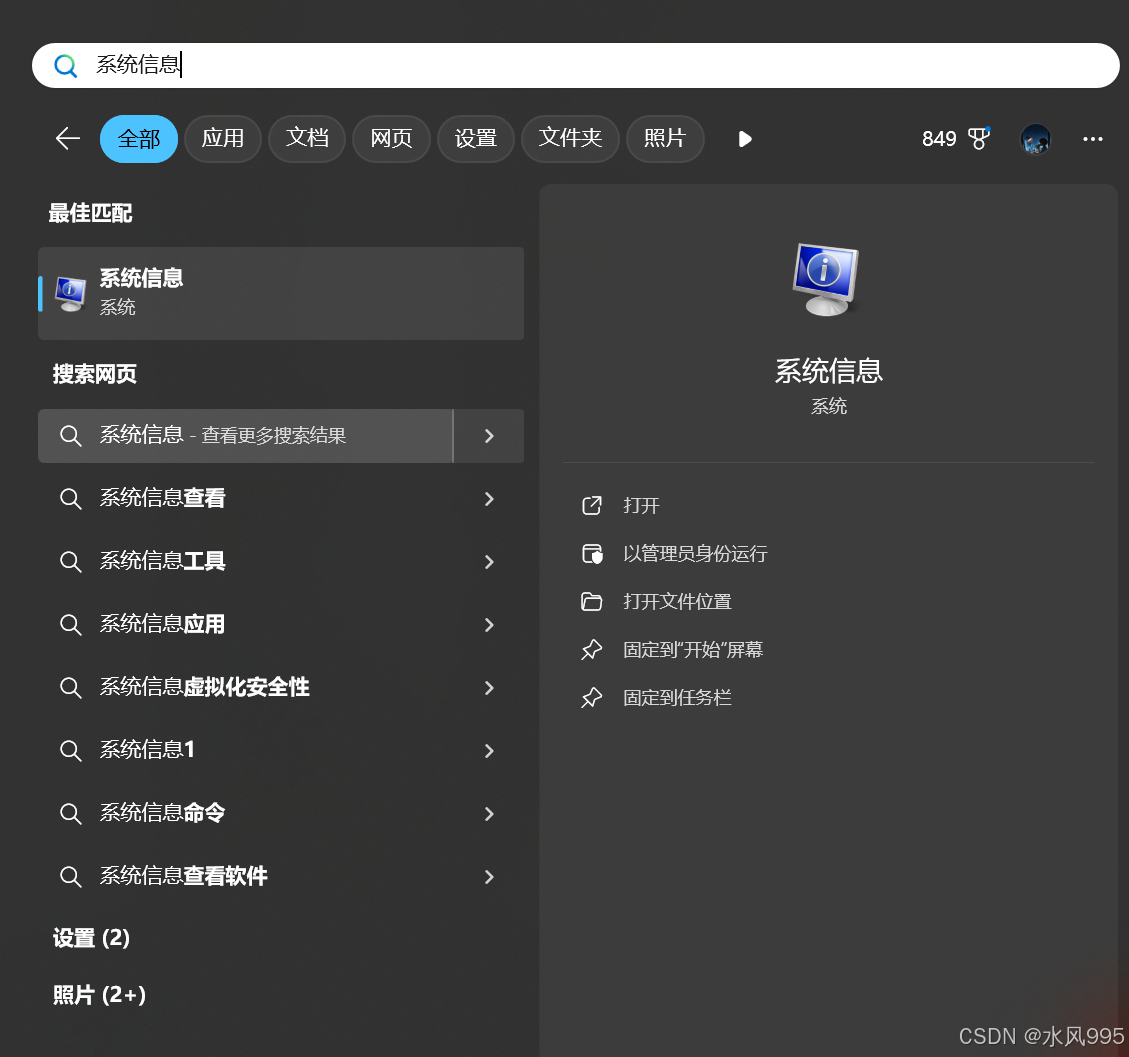The image size is (1129, 1057).
Task: Open web result 系统信息 - 查看更多搜索结果
Action: coord(246,436)
